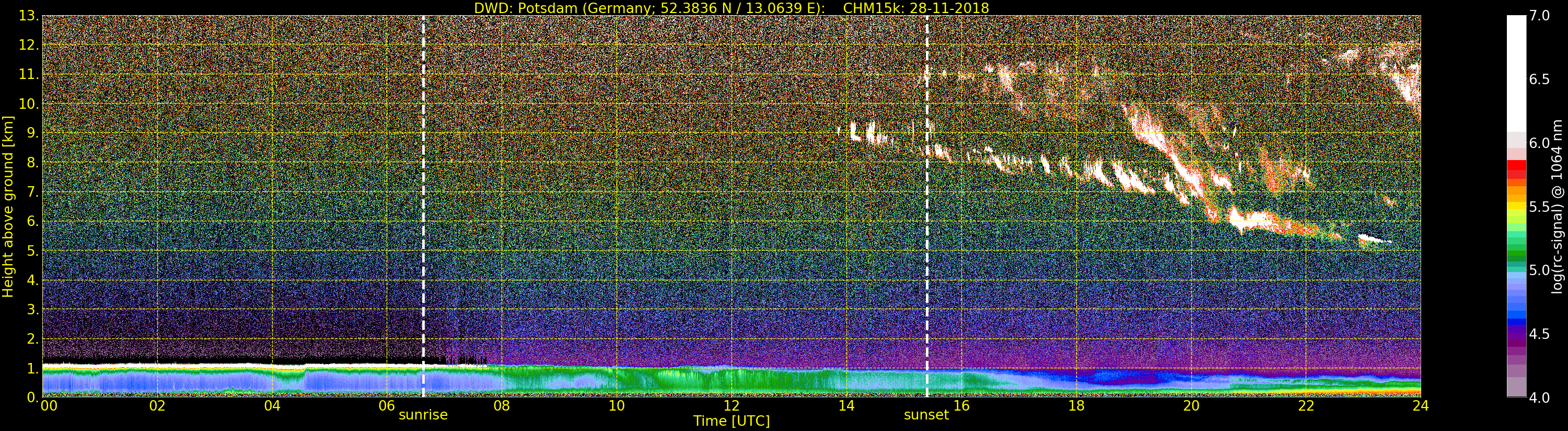This screenshot has height=431, width=1568.
Task: Click the y-axis tick label '2.'
Action: (x=32, y=338)
